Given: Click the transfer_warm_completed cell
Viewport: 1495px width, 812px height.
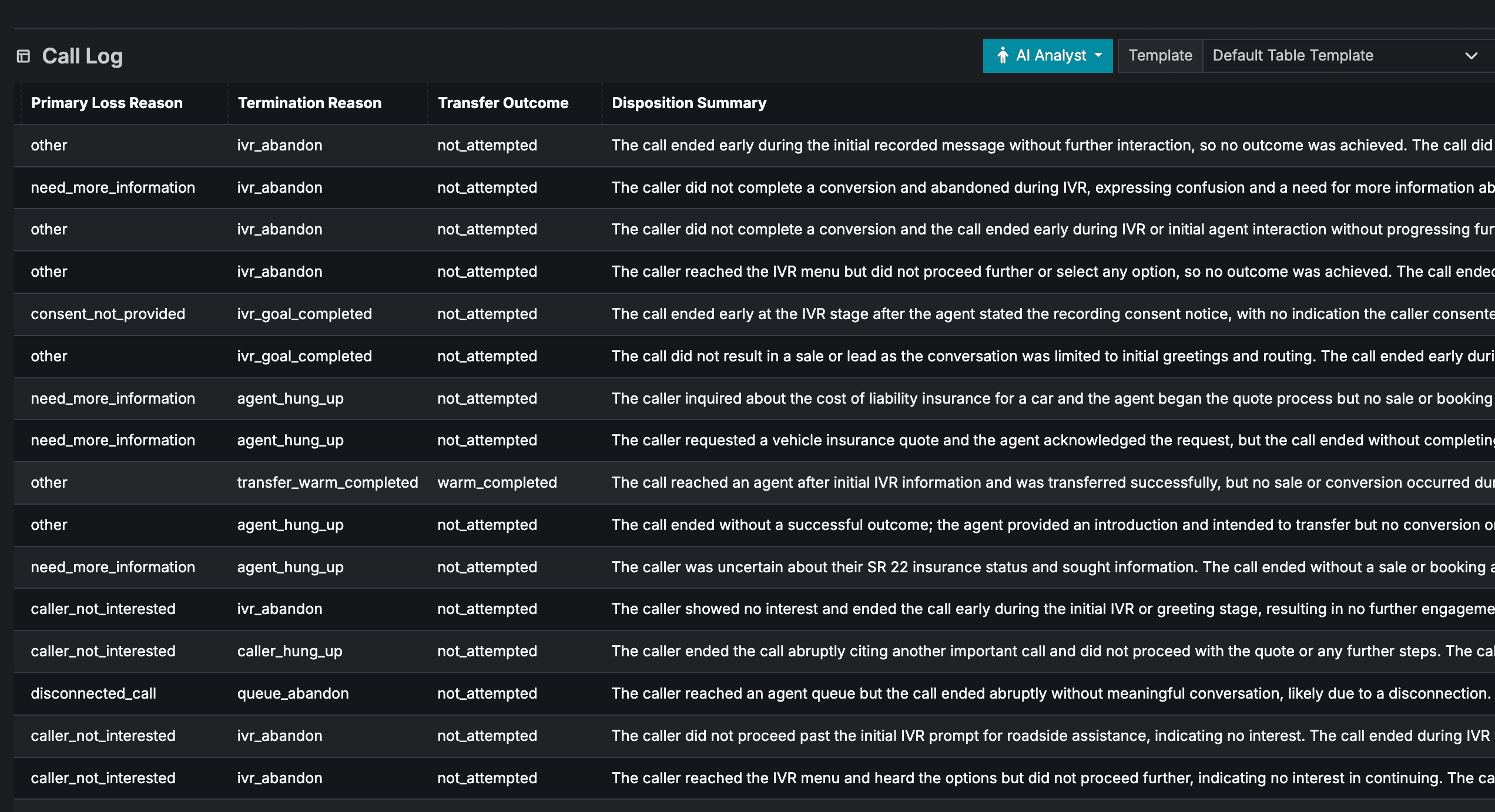Looking at the screenshot, I should point(327,482).
